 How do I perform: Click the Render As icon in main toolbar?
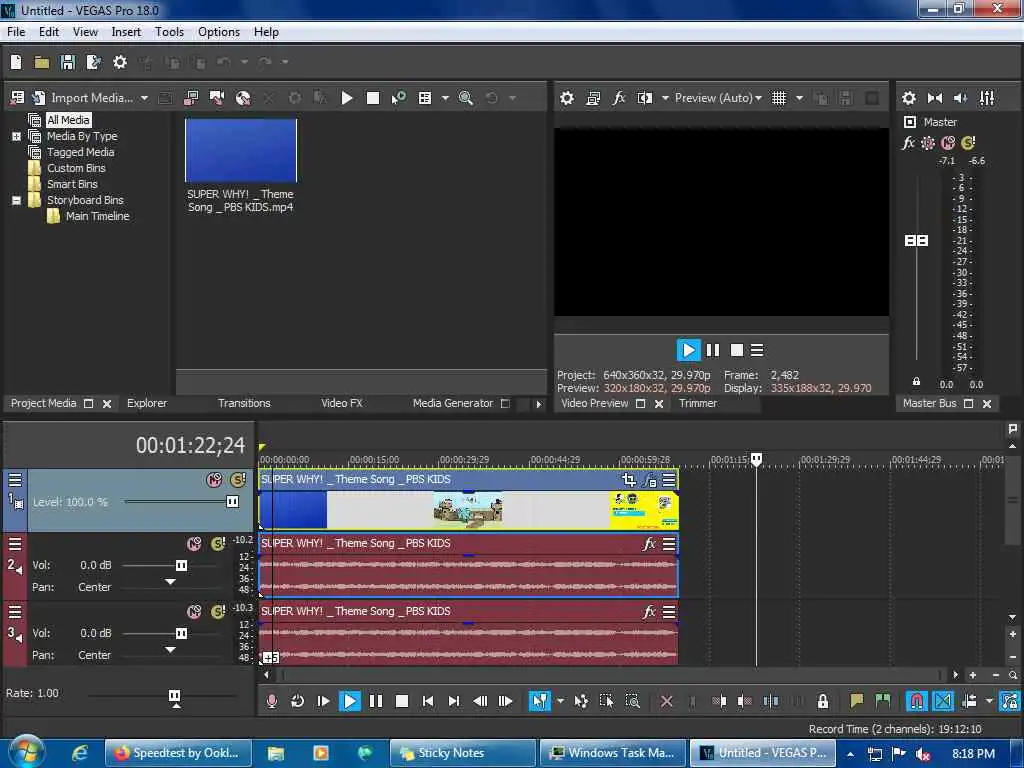(x=93, y=62)
